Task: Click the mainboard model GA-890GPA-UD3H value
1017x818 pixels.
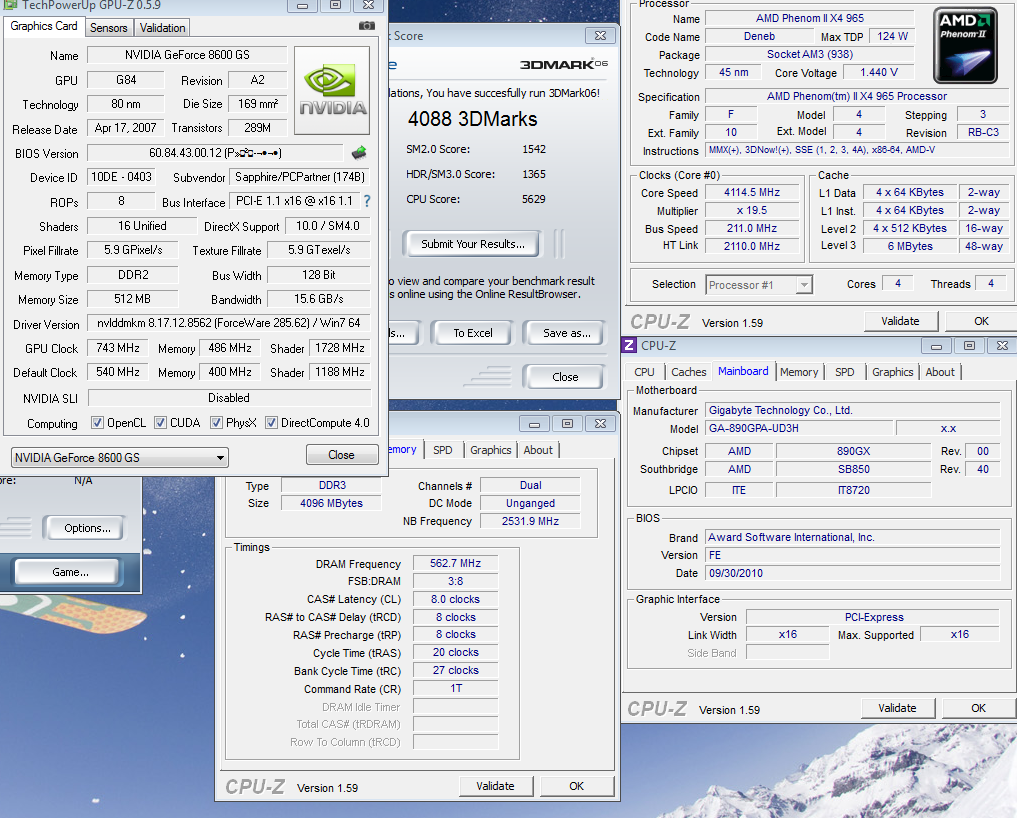Action: pyautogui.click(x=798, y=428)
